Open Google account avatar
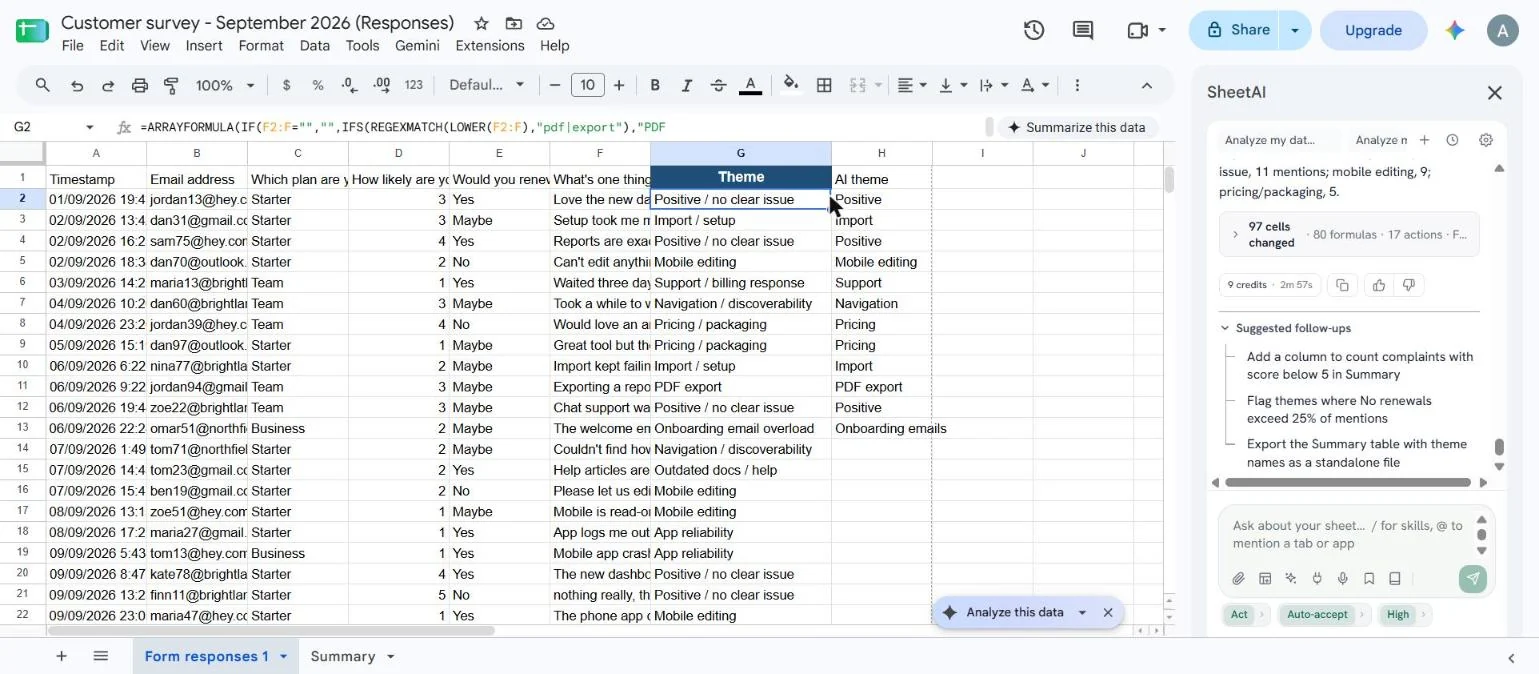The image size is (1539, 674). click(x=1502, y=30)
